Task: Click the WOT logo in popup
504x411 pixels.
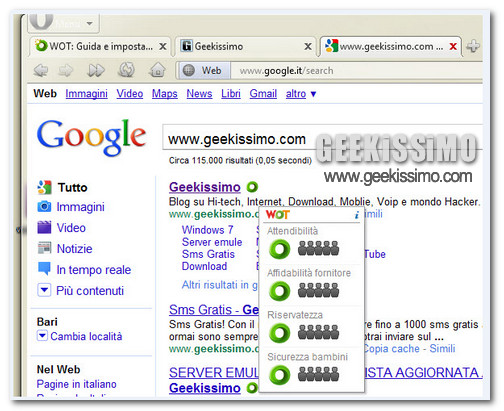Action: (278, 215)
